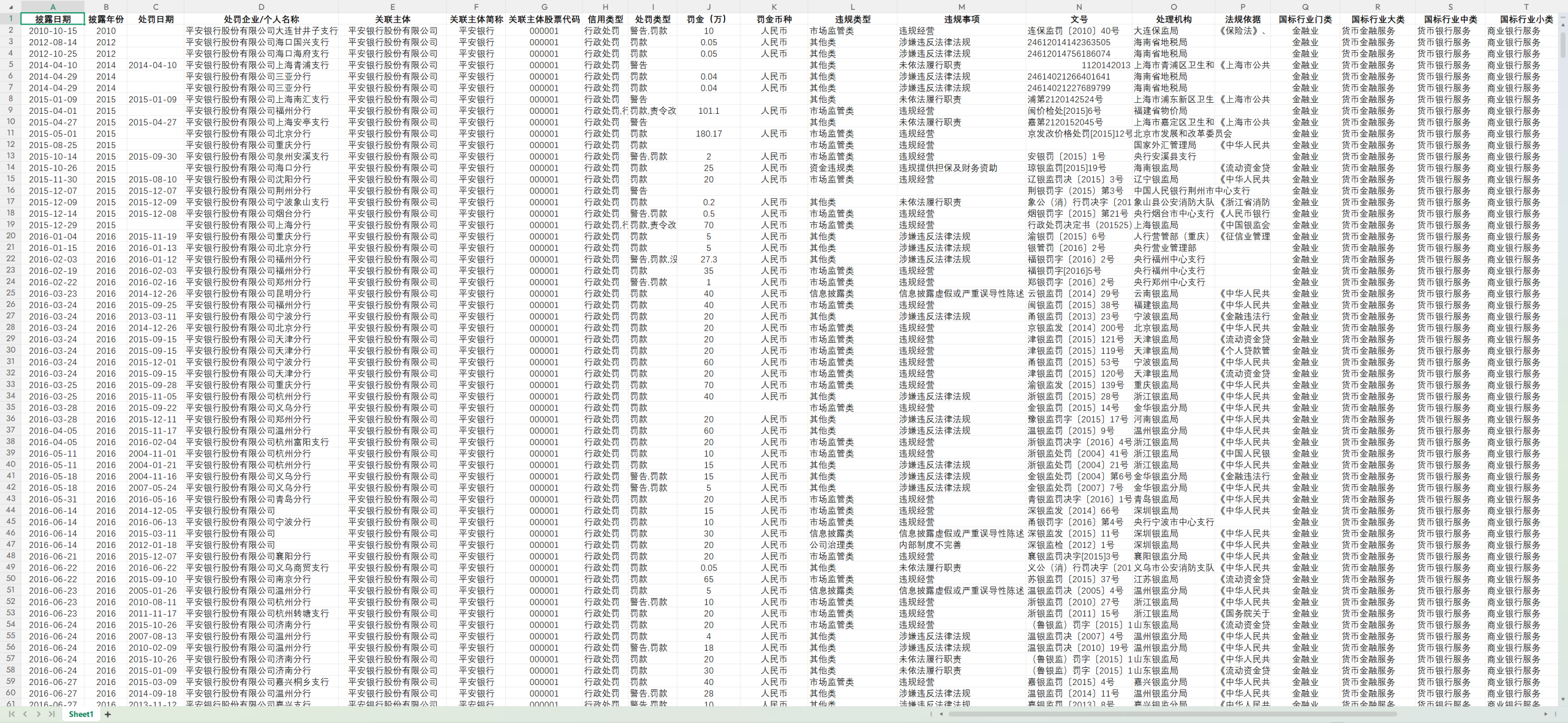1568x723 pixels.
Task: Click the next-sheet navigation arrow
Action: click(39, 714)
